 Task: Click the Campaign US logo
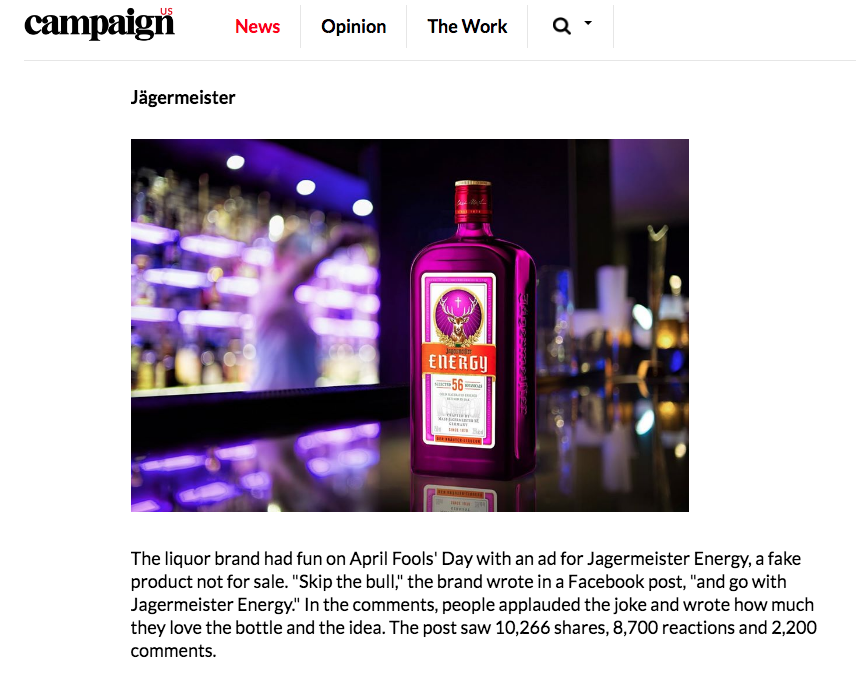coord(99,23)
